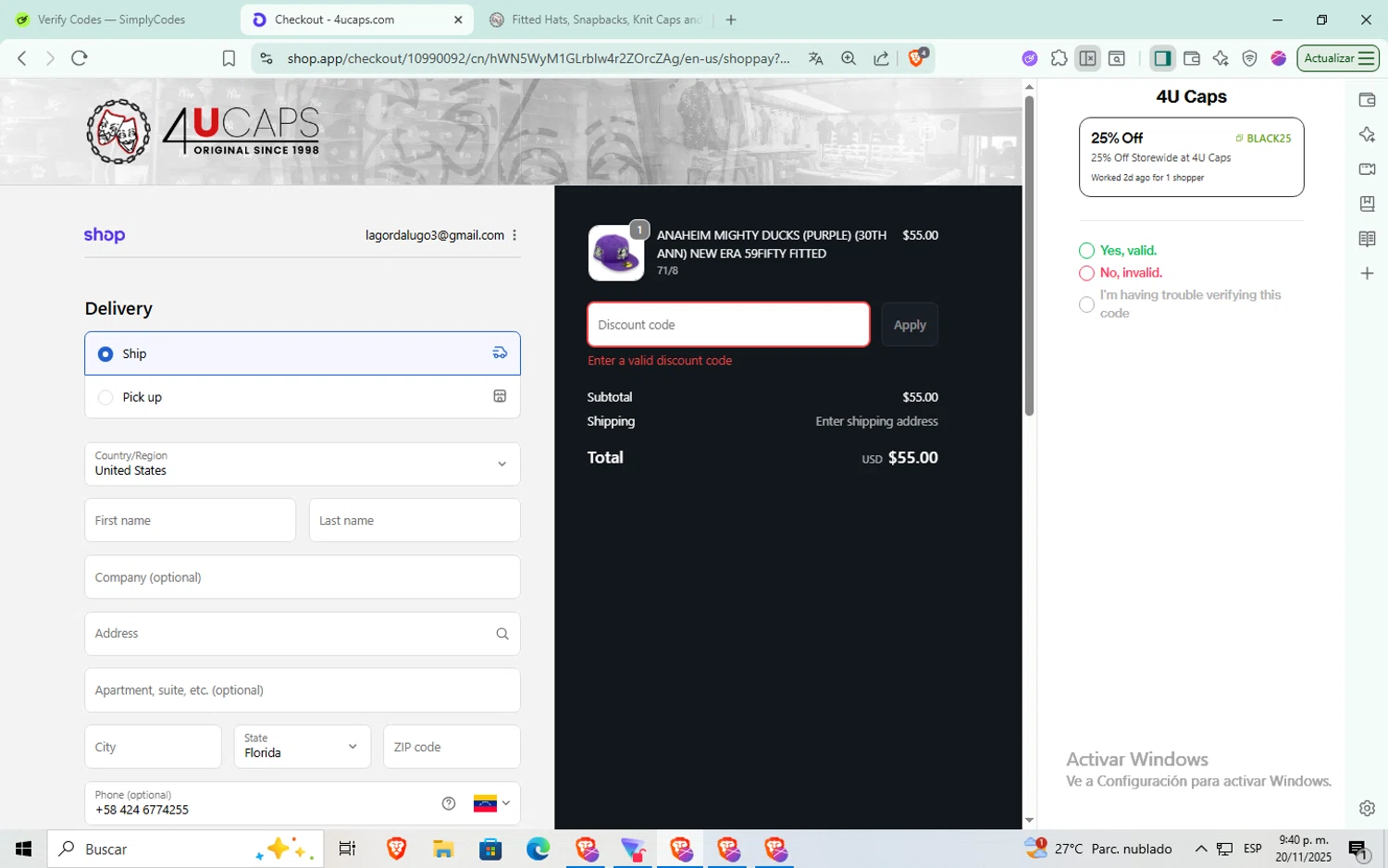Click the phone help question mark icon

(x=449, y=803)
